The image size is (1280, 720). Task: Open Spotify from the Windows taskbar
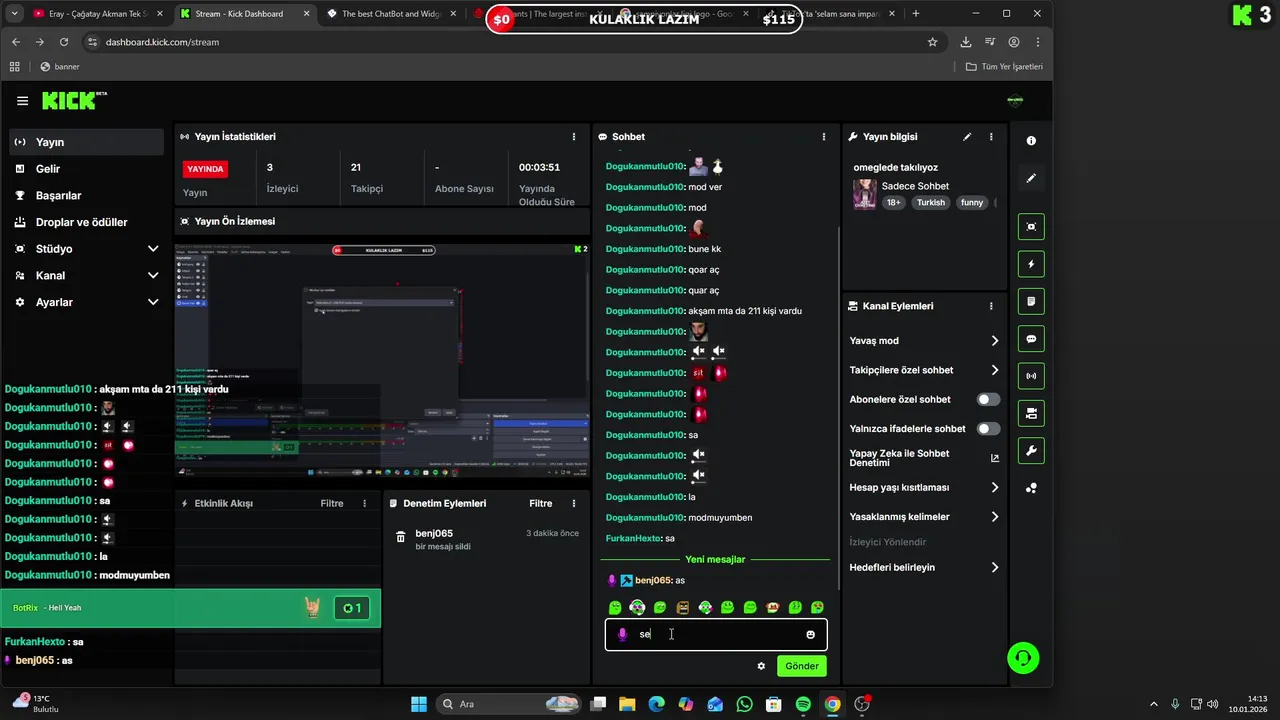(x=803, y=704)
